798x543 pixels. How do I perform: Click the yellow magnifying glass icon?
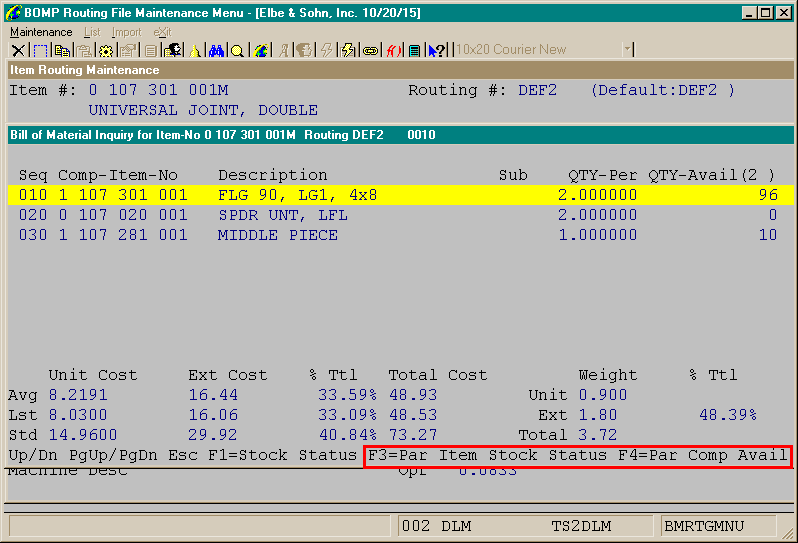tap(237, 50)
